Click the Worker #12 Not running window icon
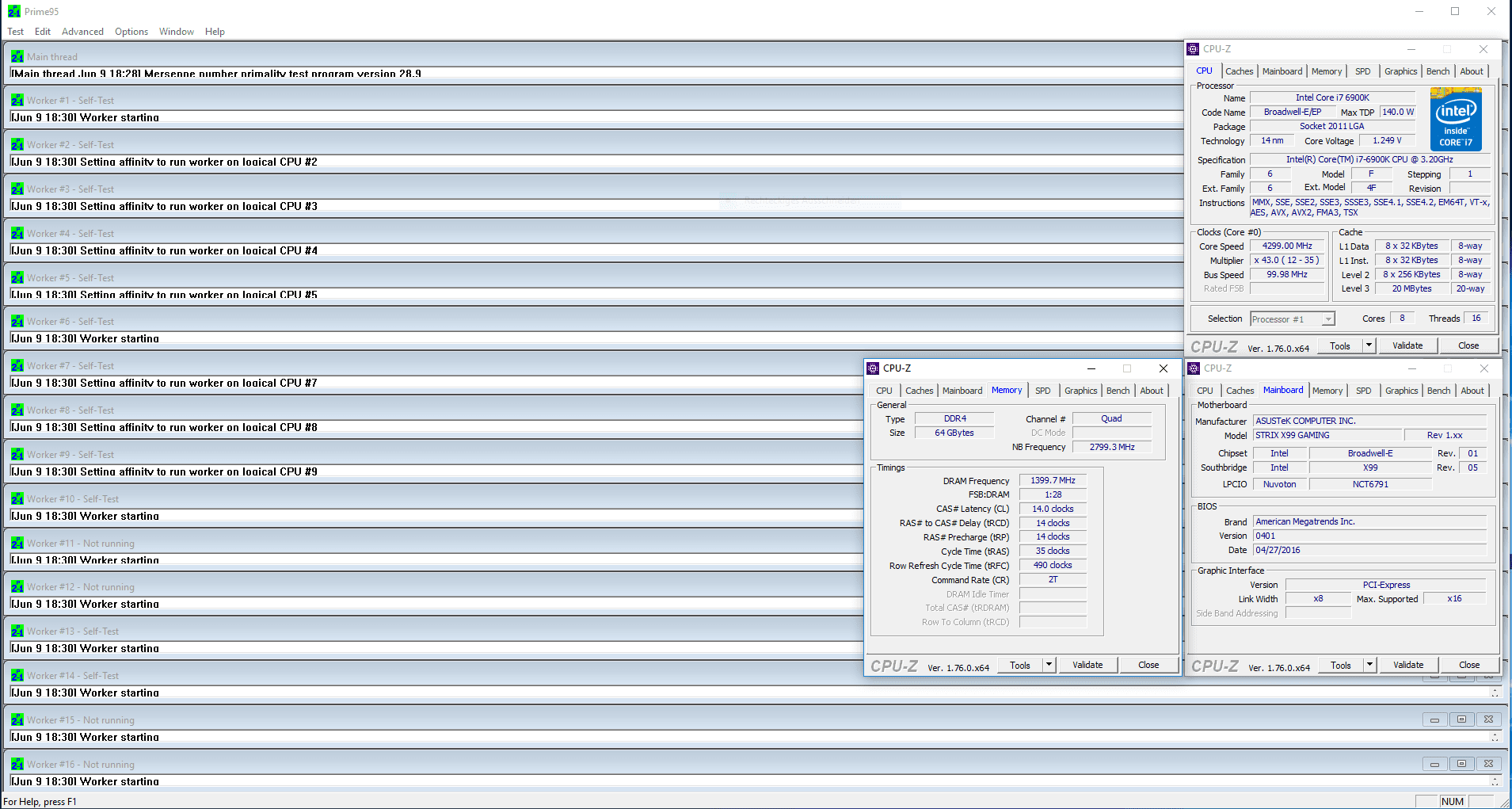This screenshot has width=1512, height=809. coord(17,587)
